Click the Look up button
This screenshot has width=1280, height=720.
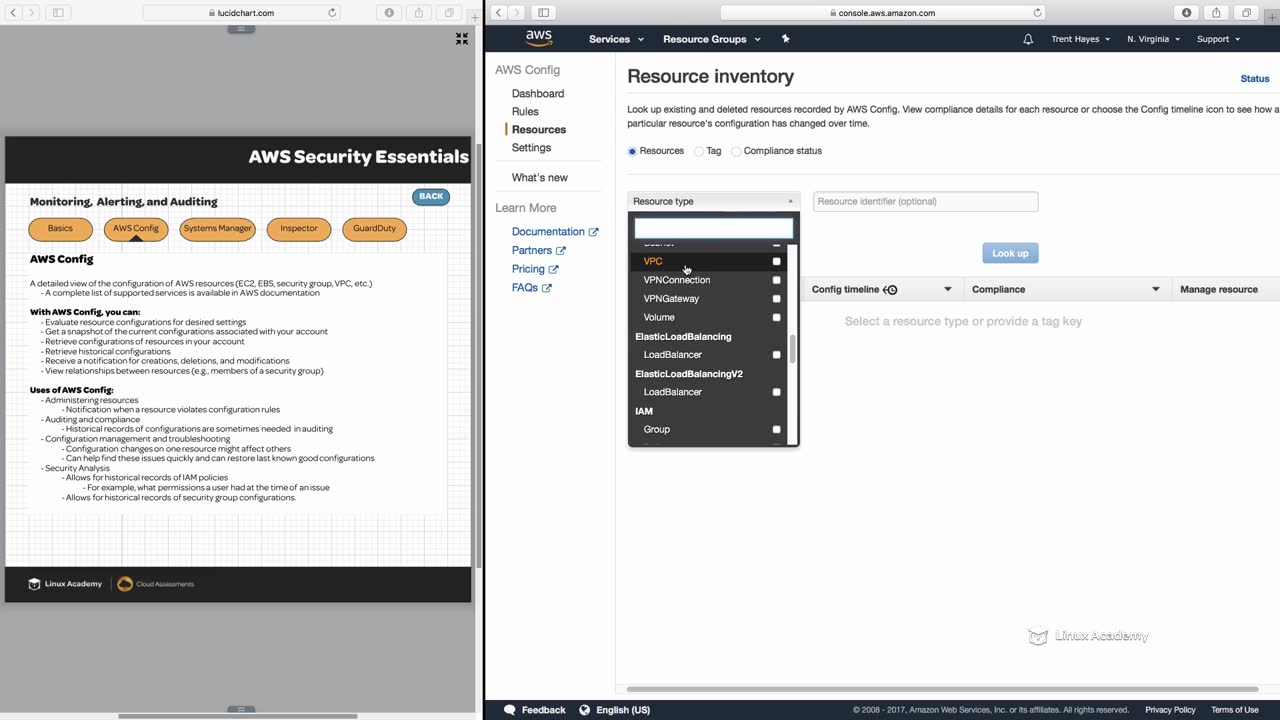1010,253
